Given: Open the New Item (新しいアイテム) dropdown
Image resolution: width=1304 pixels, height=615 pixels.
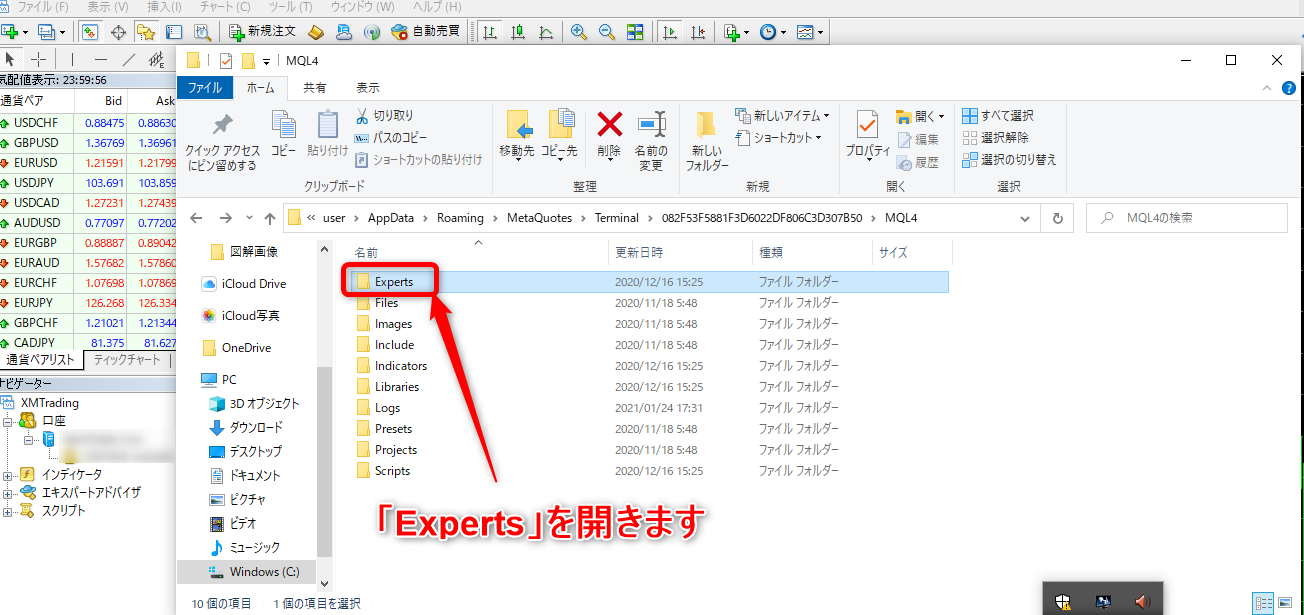Looking at the screenshot, I should [x=782, y=116].
